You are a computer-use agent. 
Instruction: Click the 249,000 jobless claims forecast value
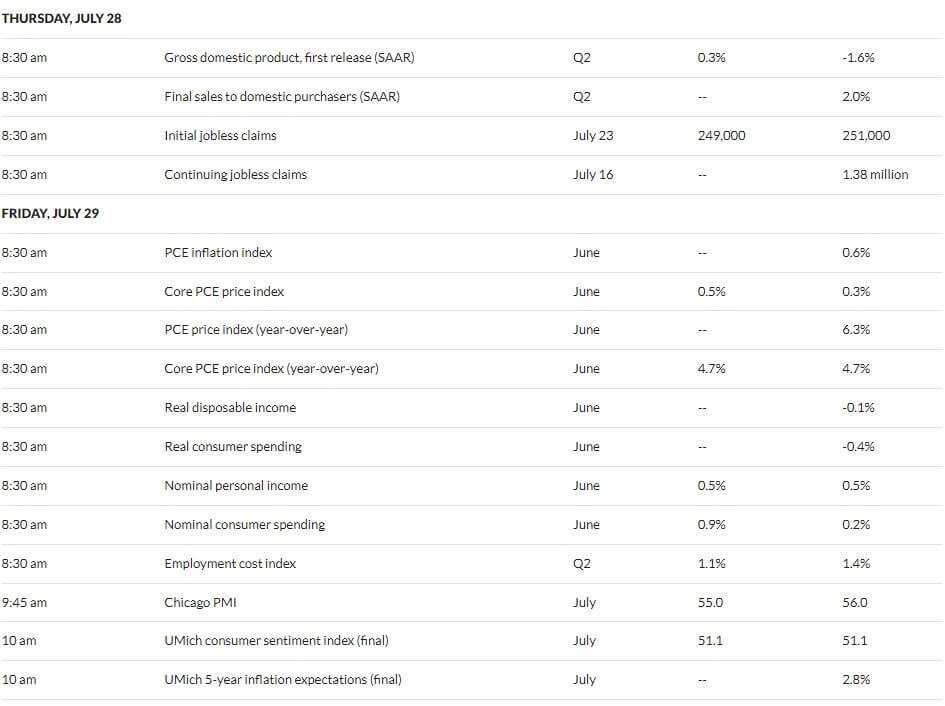tap(721, 136)
